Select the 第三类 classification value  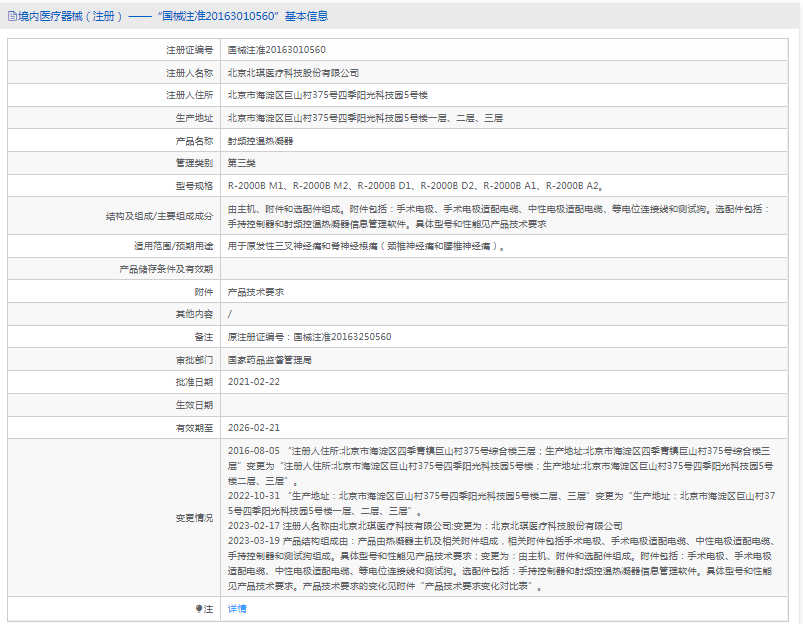(242, 163)
